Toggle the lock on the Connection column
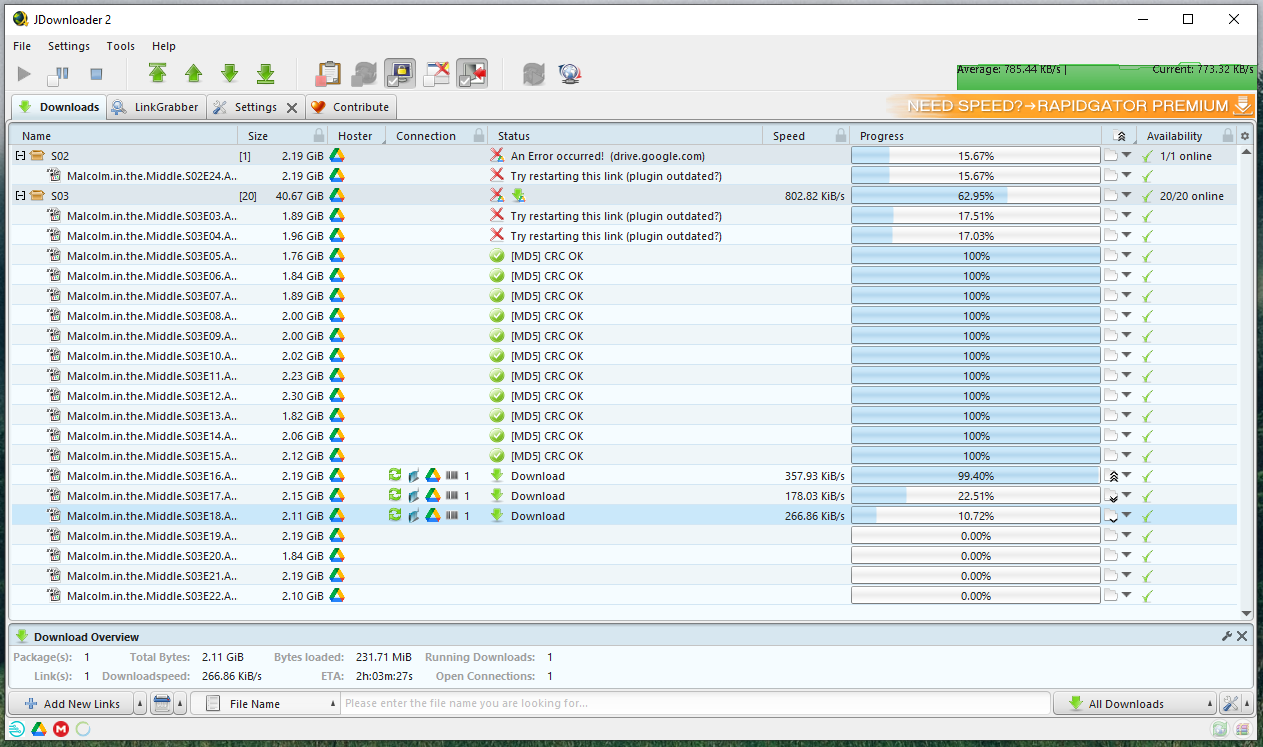Screen dimensions: 1263x747 (x=479, y=136)
